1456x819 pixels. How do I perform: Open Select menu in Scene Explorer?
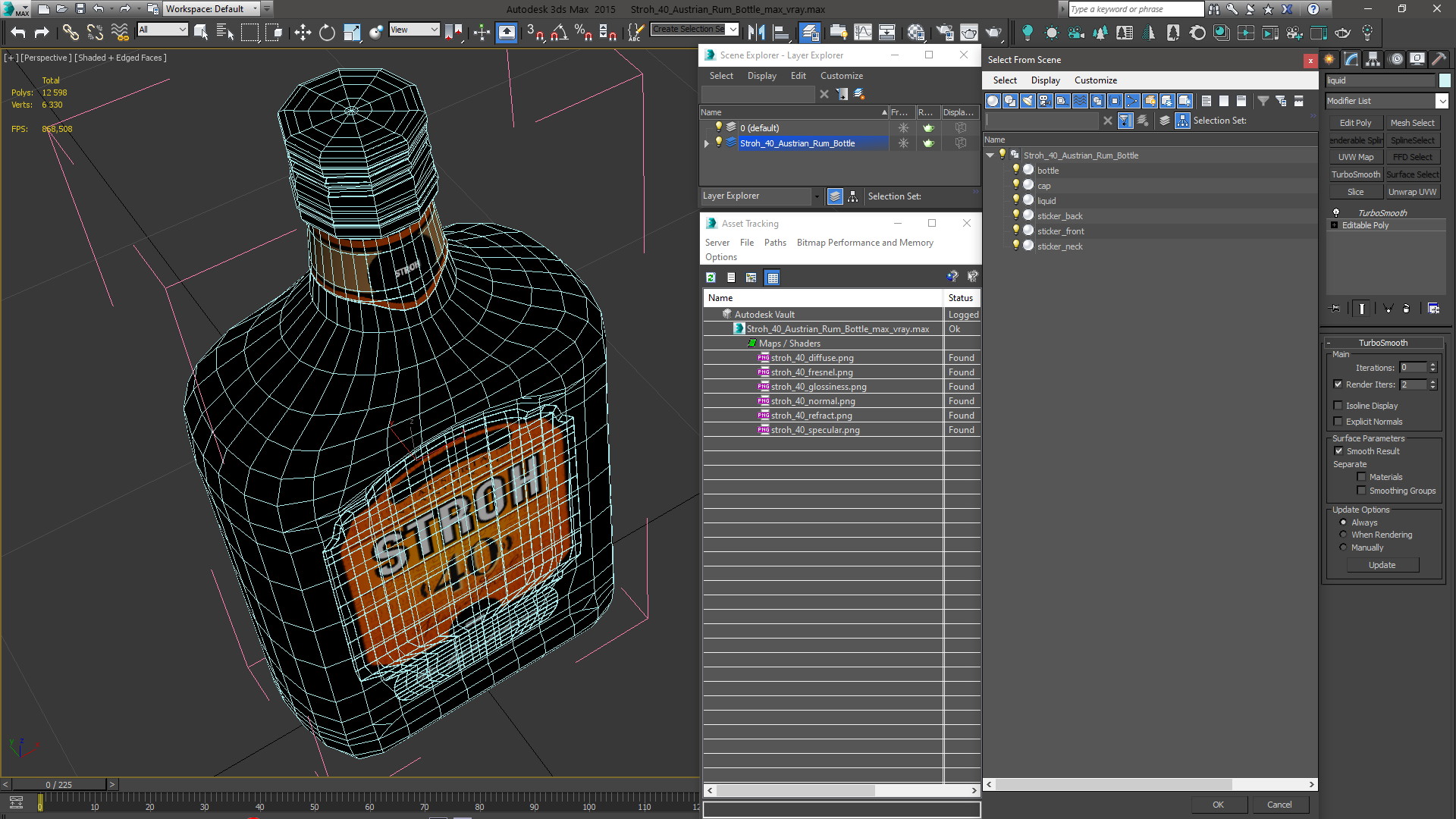tap(721, 76)
